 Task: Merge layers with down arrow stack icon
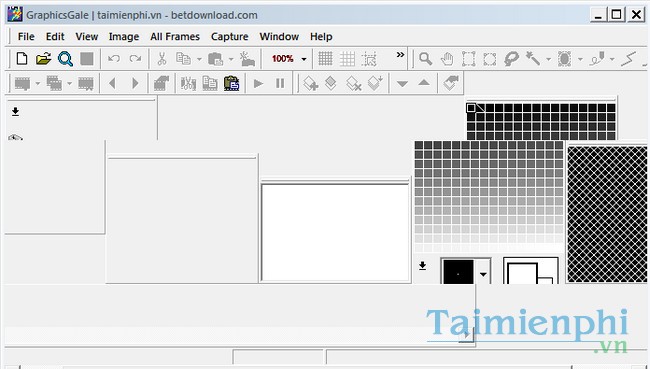[375, 83]
